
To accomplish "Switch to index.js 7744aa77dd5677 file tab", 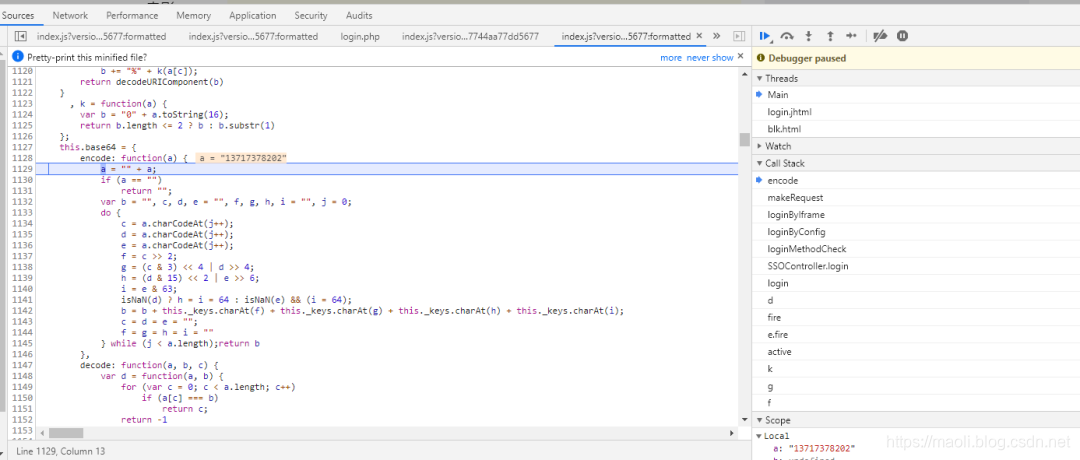I will tap(470, 36).
